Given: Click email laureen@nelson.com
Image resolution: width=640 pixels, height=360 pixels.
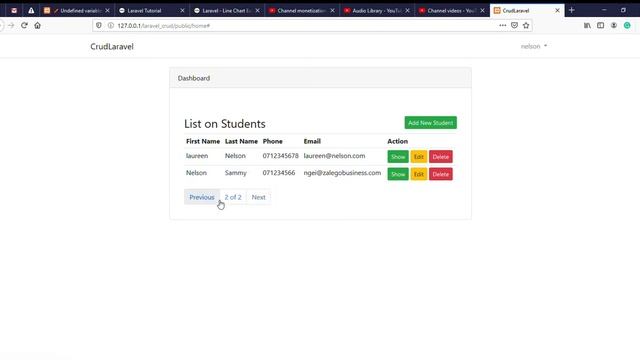Looking at the screenshot, I should tap(334, 156).
